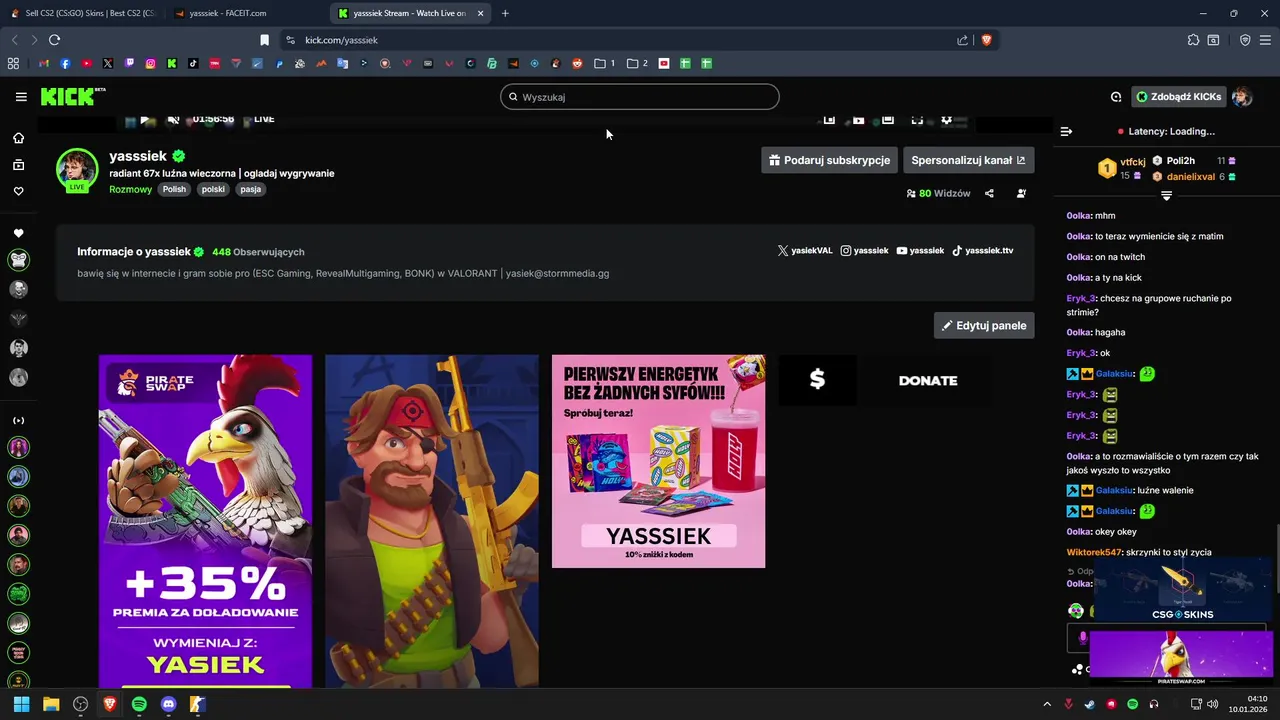Open yasssiek Instagram link
This screenshot has height=720, width=1280.
click(864, 251)
